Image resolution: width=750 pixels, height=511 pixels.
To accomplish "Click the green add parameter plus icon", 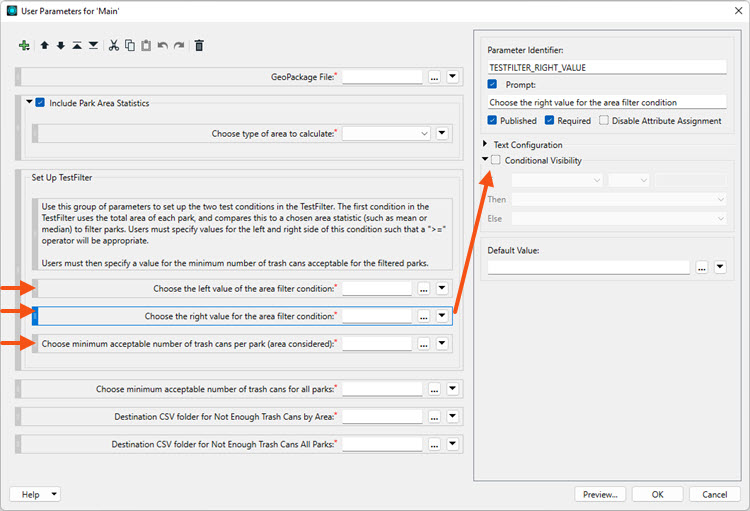I will [24, 45].
